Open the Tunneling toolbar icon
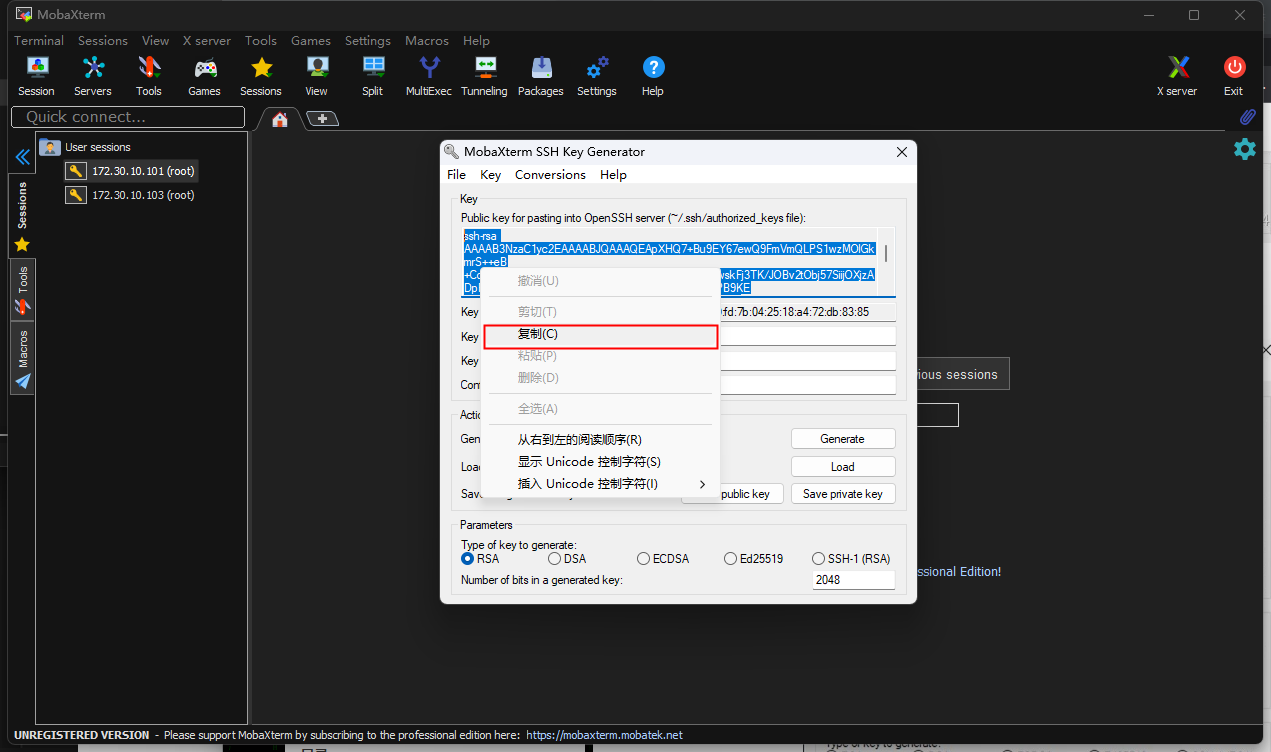Viewport: 1271px width, 752px height. (485, 76)
